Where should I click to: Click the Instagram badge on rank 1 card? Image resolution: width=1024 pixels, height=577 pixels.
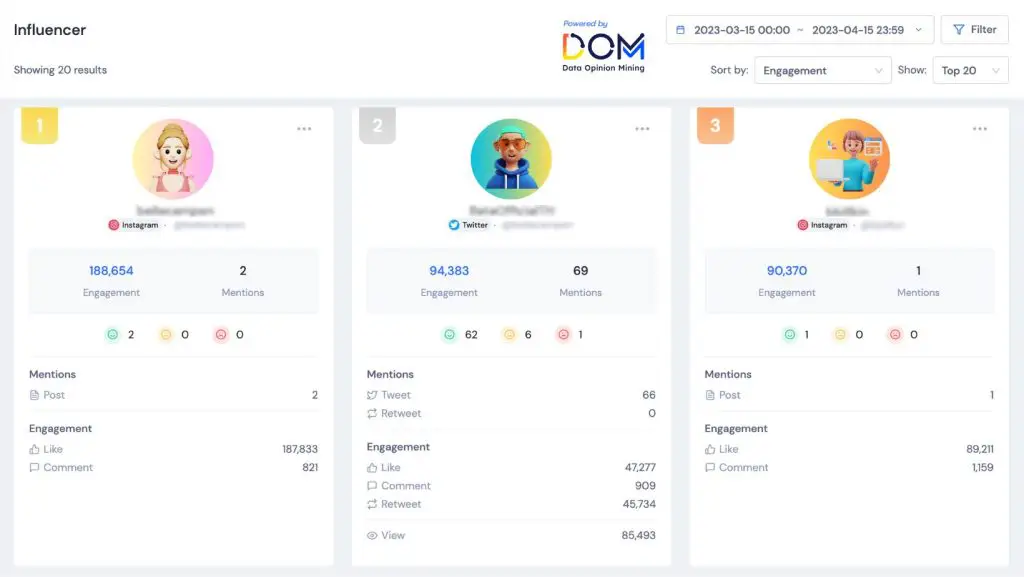coord(133,225)
